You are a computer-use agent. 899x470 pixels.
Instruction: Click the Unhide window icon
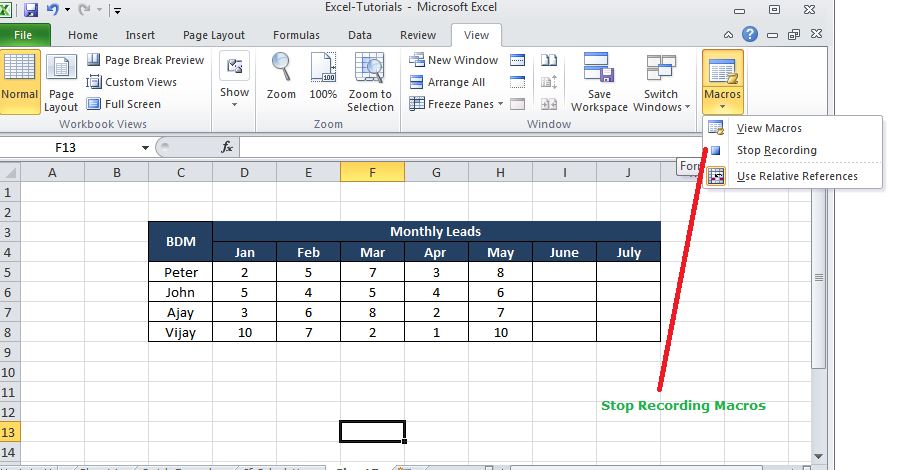518,104
